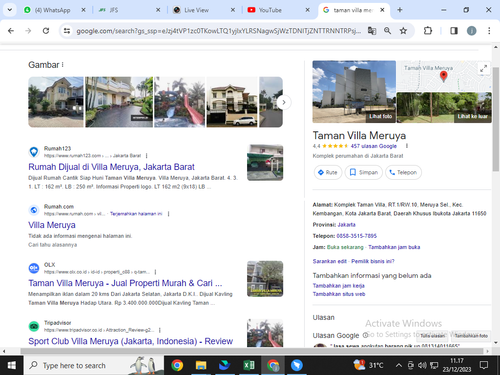Open the Gambar section options dots
This screenshot has height=375, width=500.
point(62,65)
